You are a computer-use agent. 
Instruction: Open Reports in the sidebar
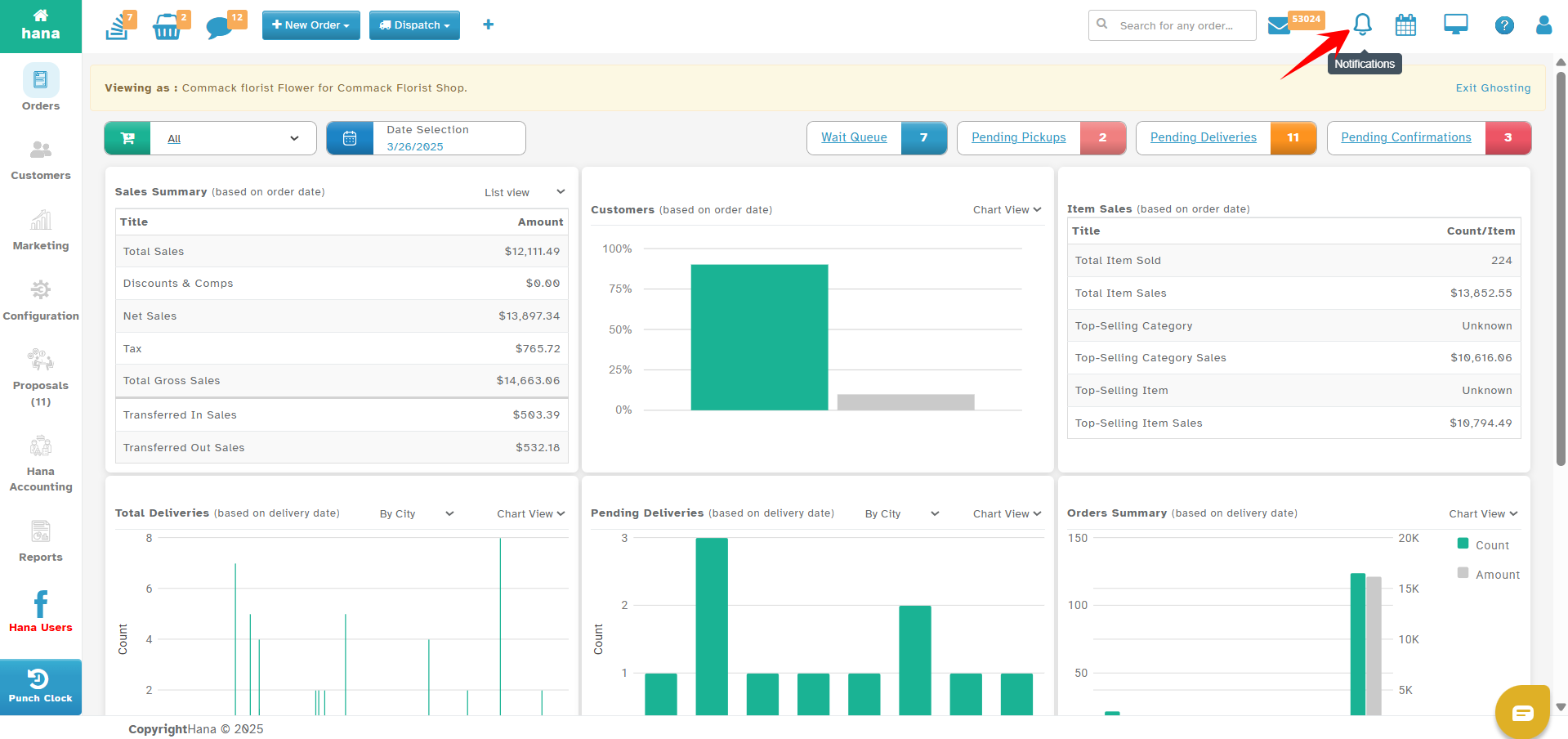(41, 541)
